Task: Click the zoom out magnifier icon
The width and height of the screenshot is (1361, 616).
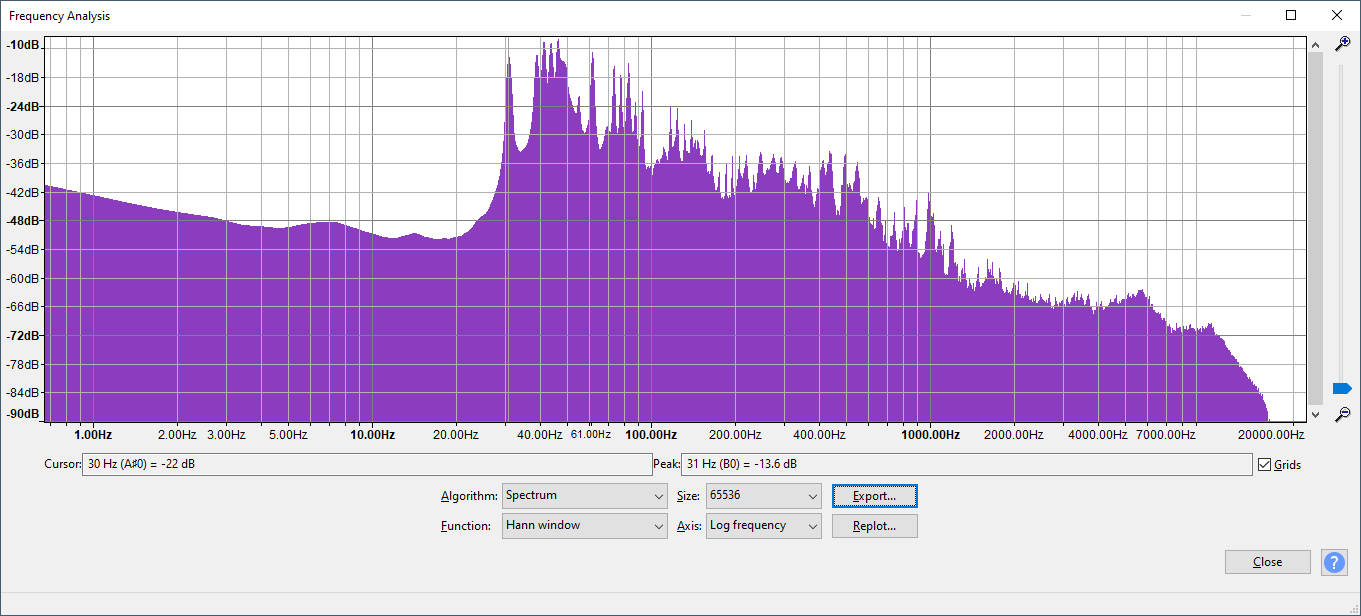Action: pos(1342,414)
